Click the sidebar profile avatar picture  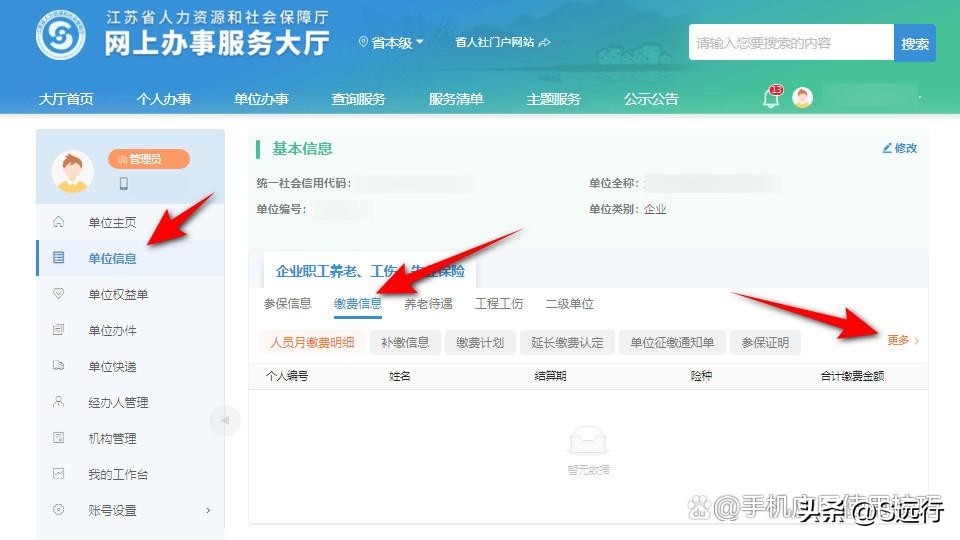pos(72,172)
